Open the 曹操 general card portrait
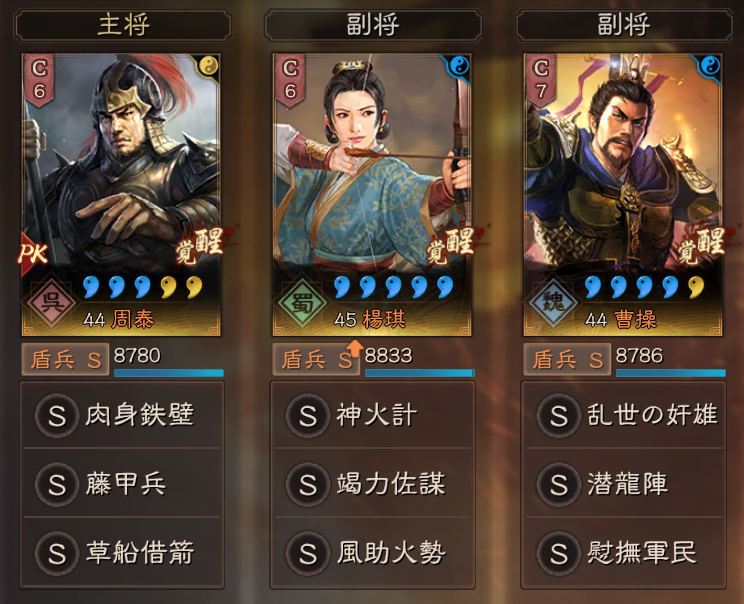The width and height of the screenshot is (744, 604). tap(623, 195)
